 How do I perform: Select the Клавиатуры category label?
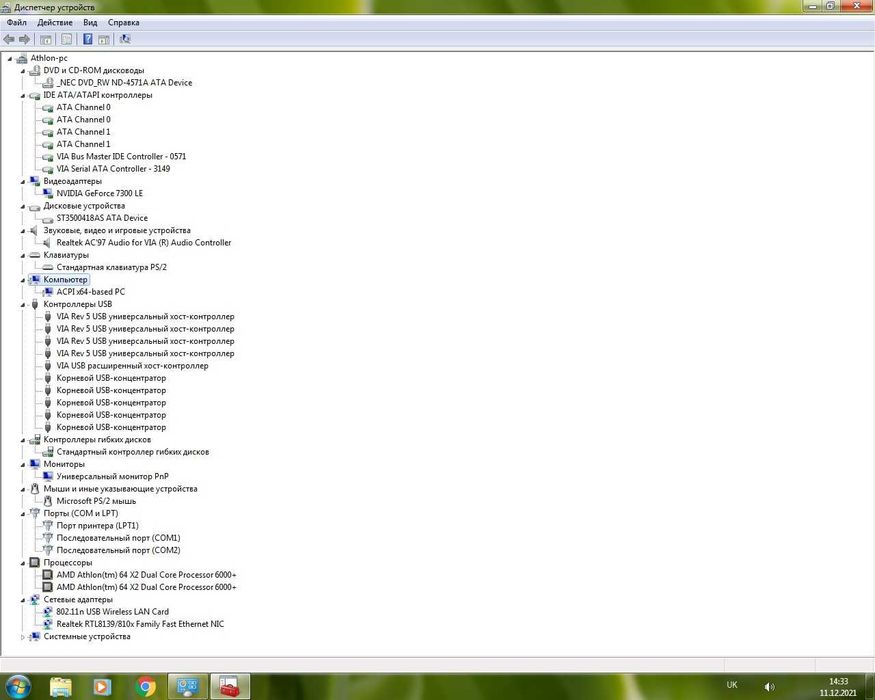[x=66, y=255]
